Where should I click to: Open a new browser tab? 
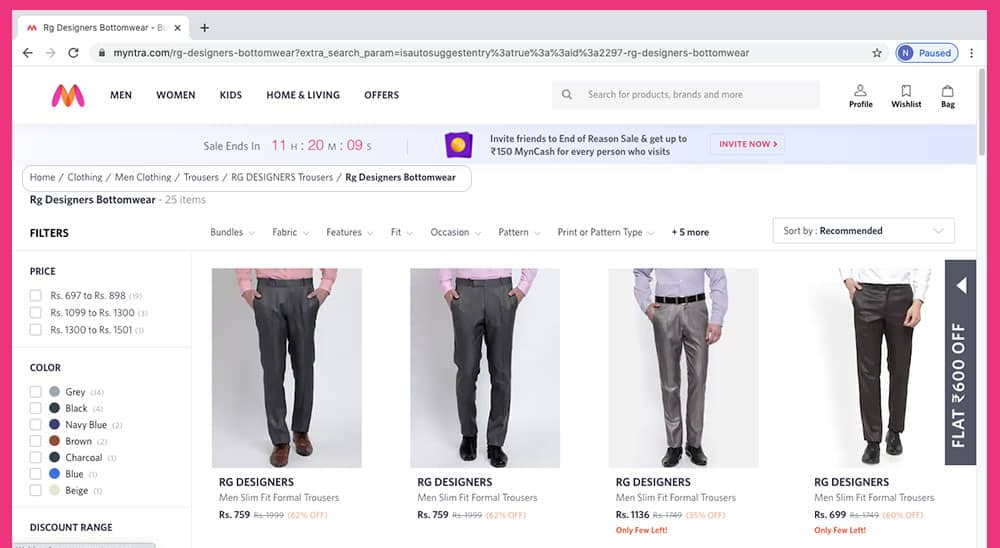(x=204, y=28)
